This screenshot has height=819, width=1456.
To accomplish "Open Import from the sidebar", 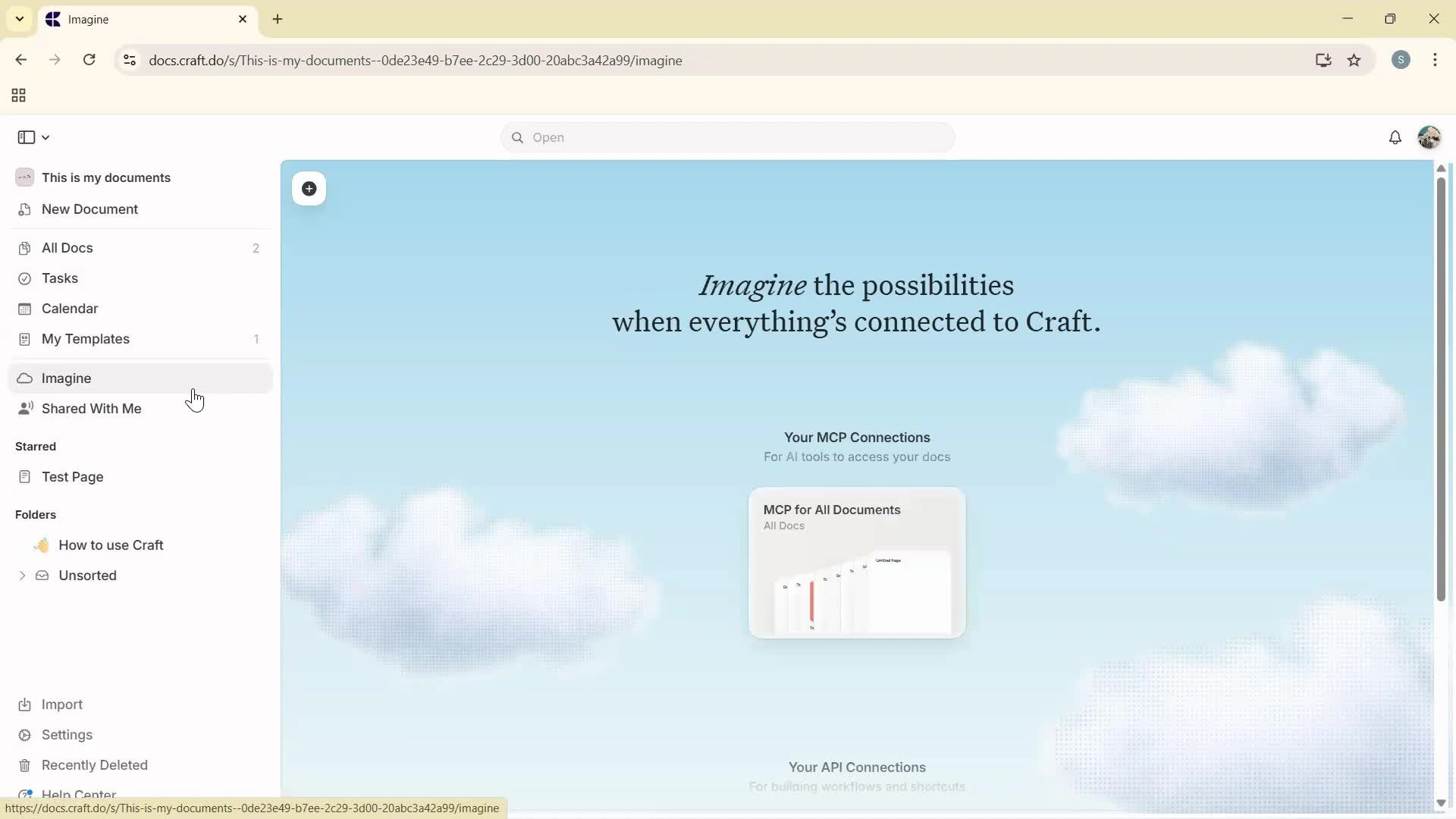I will pyautogui.click(x=60, y=704).
